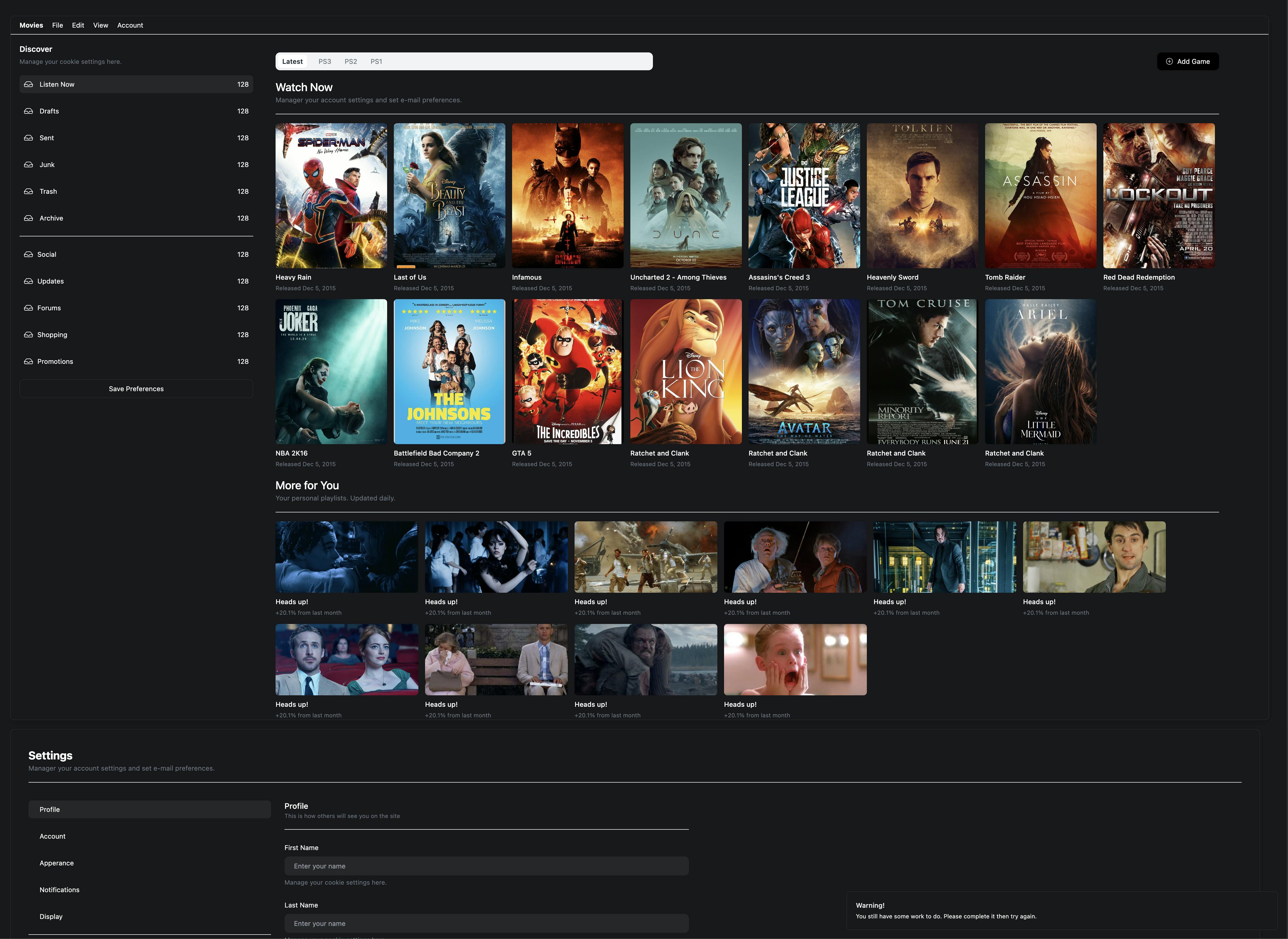Open the Apperance settings section
Image resolution: width=1288 pixels, height=939 pixels.
(x=149, y=863)
